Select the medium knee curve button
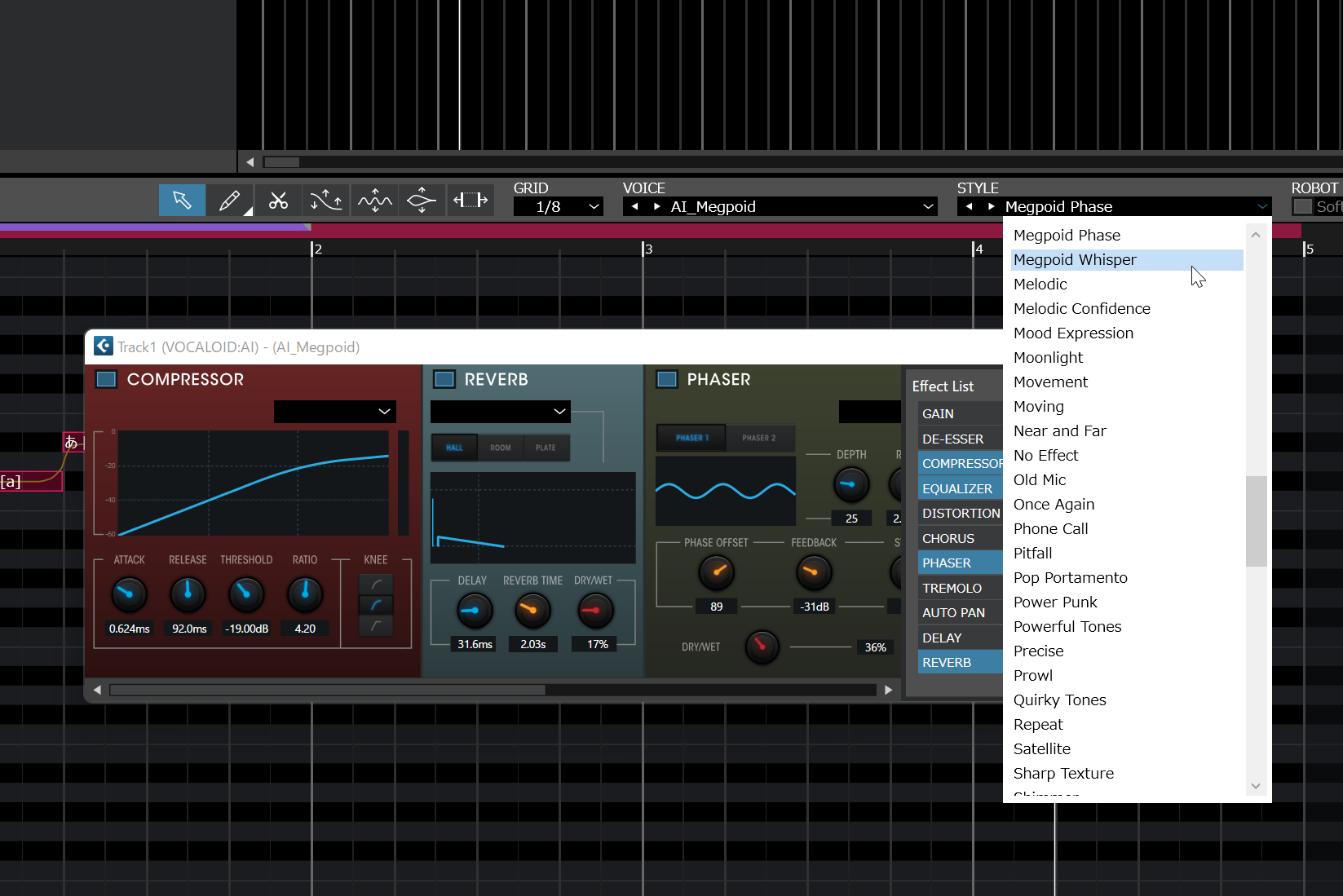The height and width of the screenshot is (896, 1343). coord(376,605)
